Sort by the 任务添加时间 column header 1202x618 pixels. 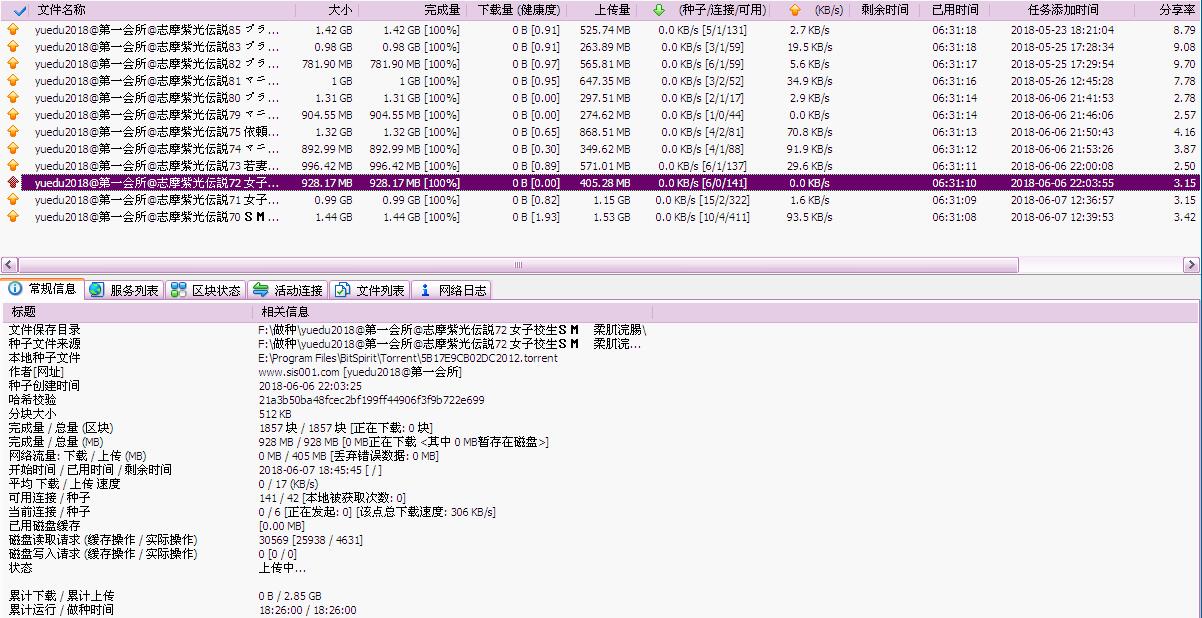pos(1062,10)
